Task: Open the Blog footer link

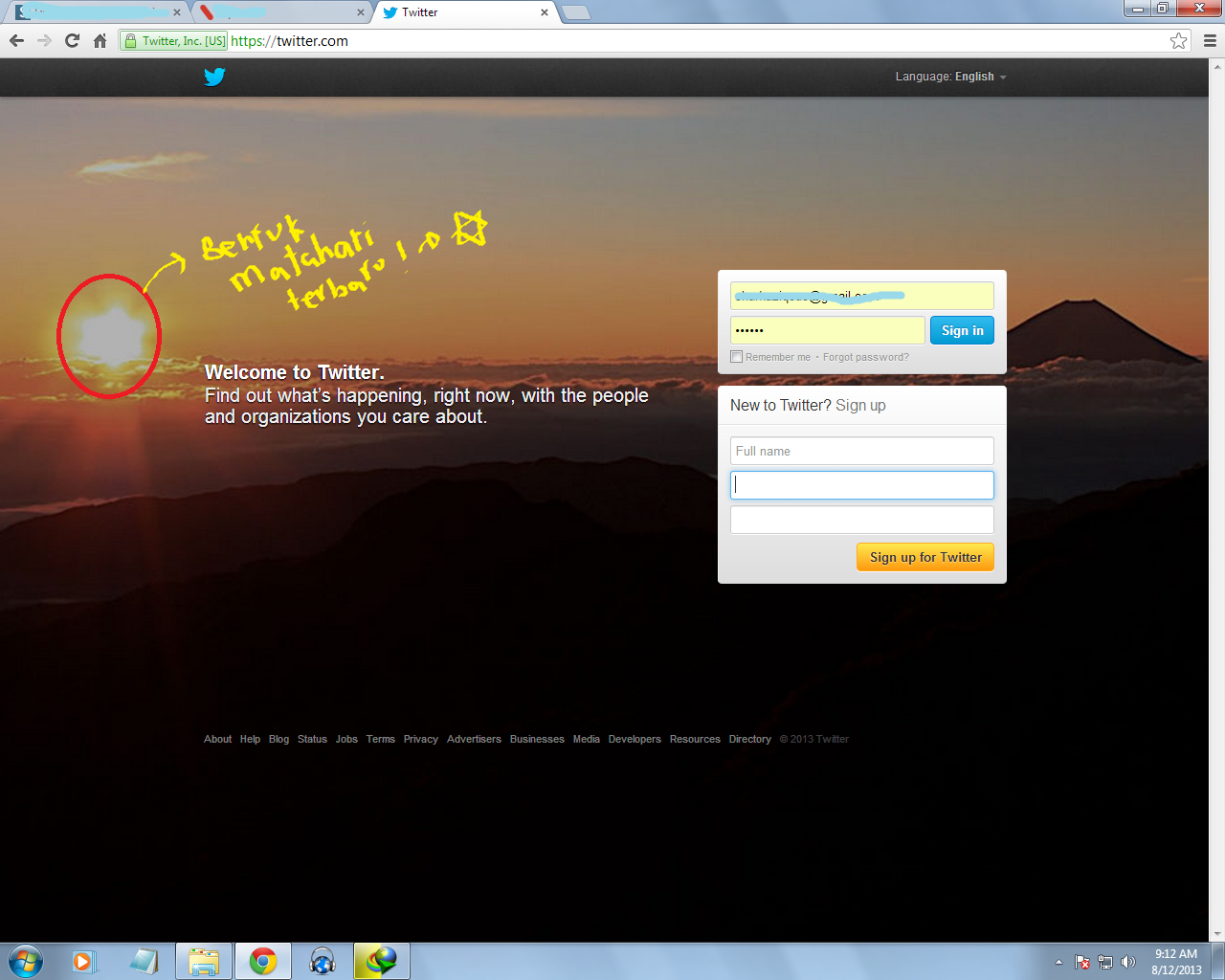Action: 278,739
